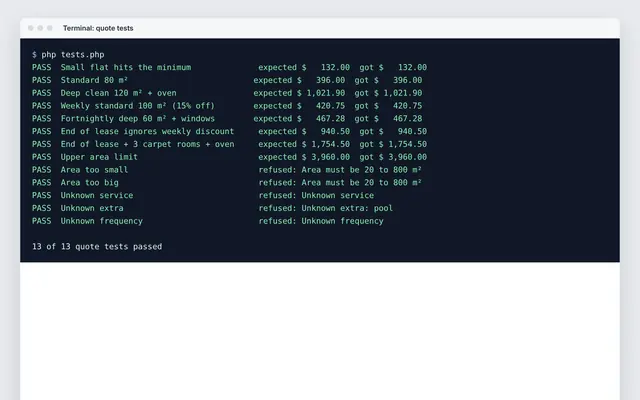Click 'Weekly standard 100 m² (15% off)' text
This screenshot has width=640, height=400.
(138, 106)
